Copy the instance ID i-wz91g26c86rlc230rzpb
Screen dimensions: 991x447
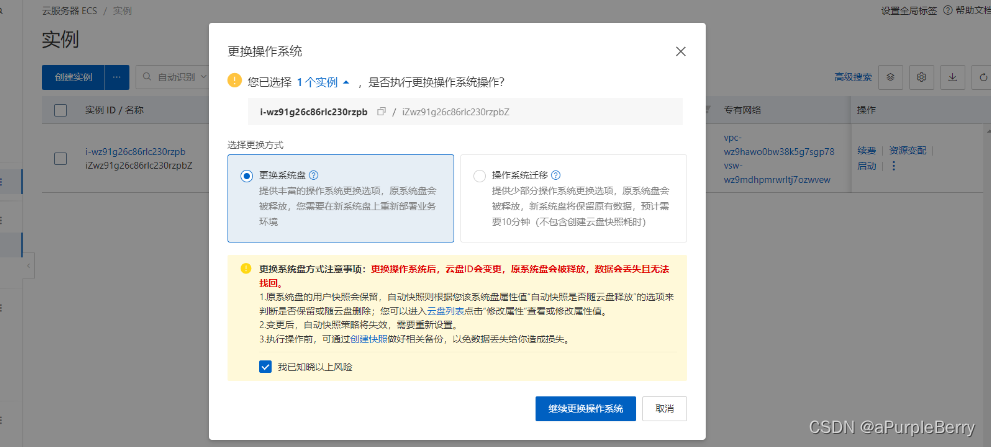(381, 111)
